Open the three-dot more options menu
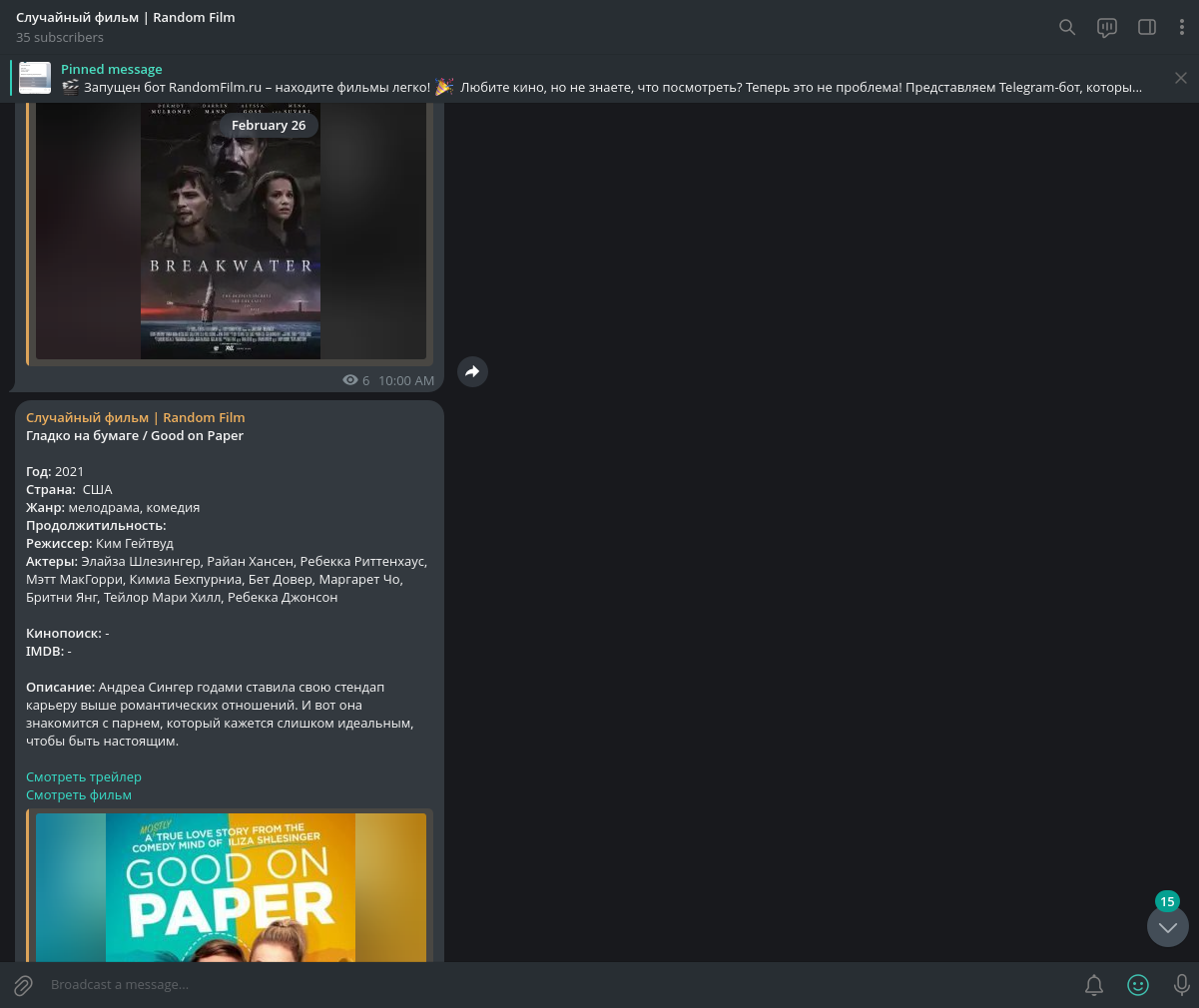1199x1008 pixels. click(1182, 27)
